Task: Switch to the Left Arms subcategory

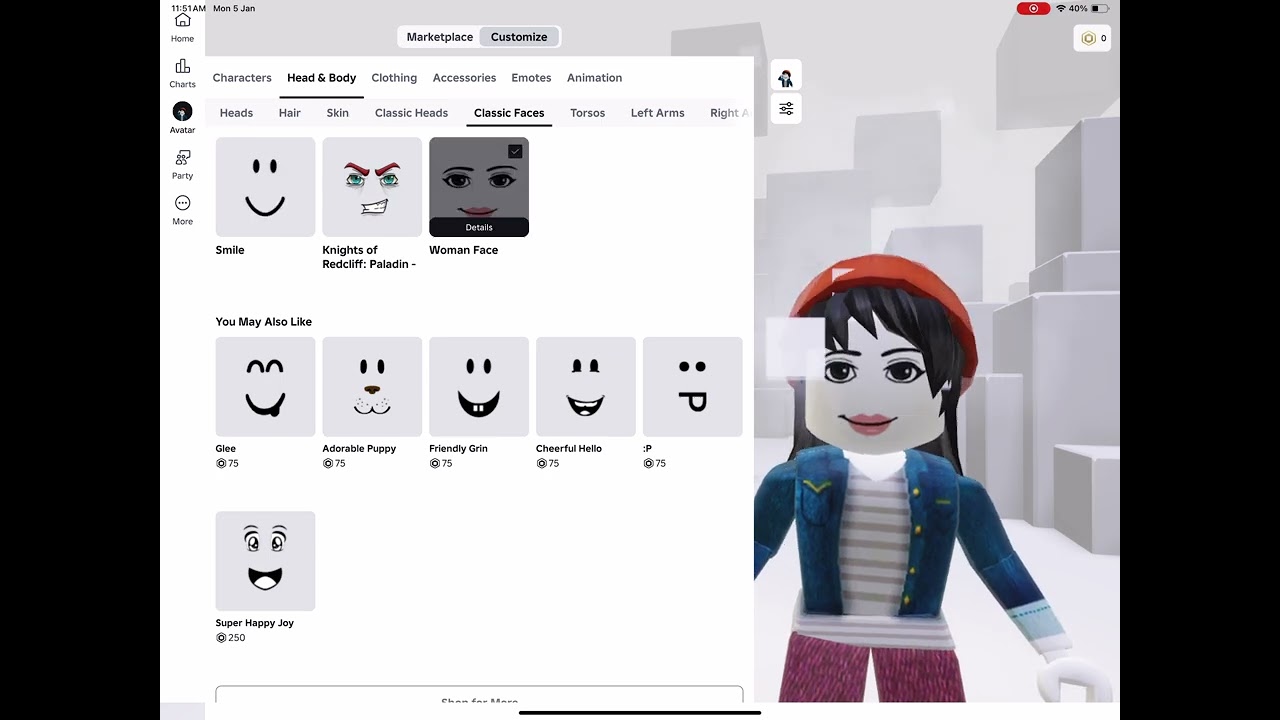Action: click(657, 113)
